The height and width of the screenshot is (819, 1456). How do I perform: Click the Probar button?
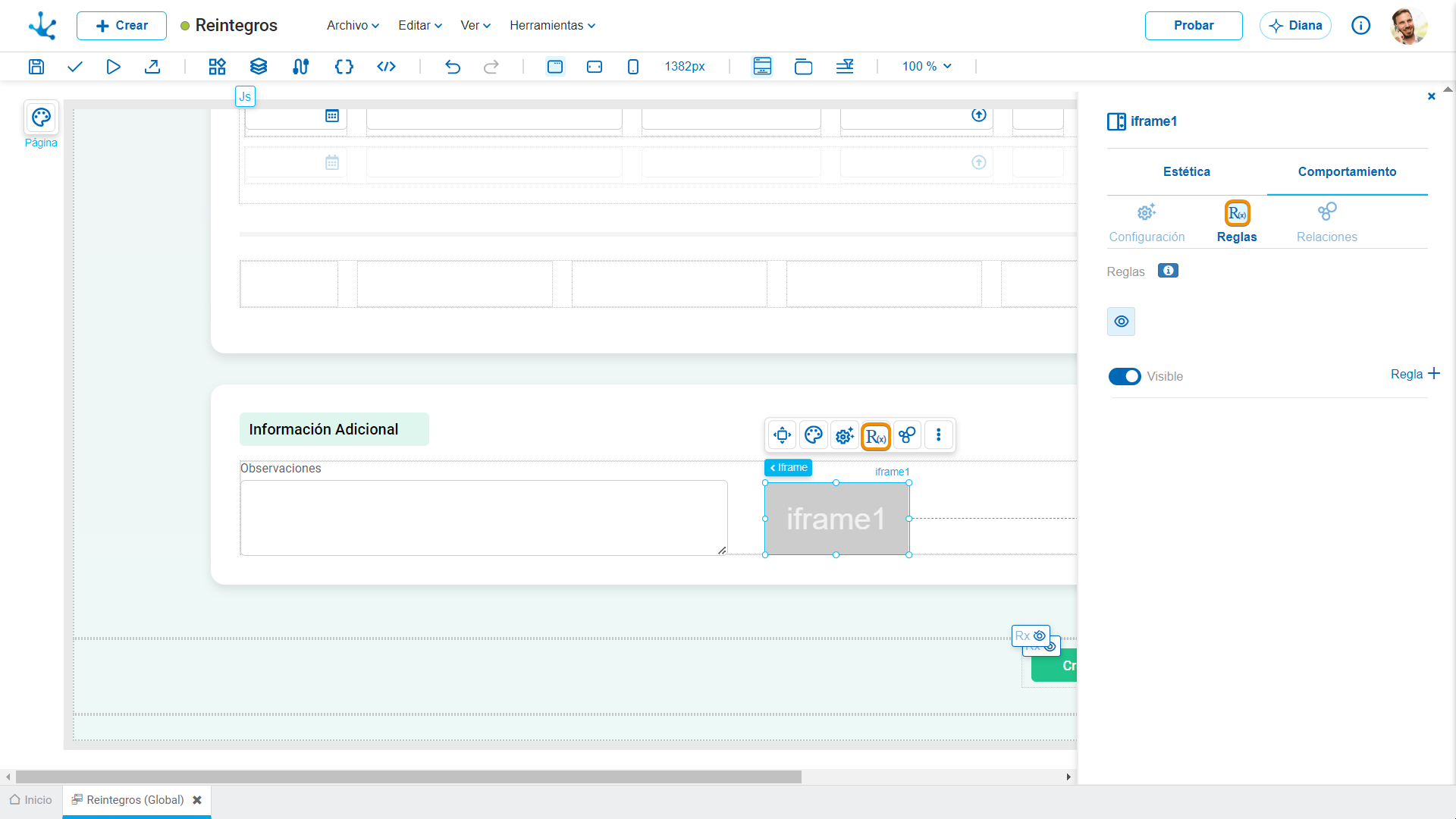point(1194,26)
